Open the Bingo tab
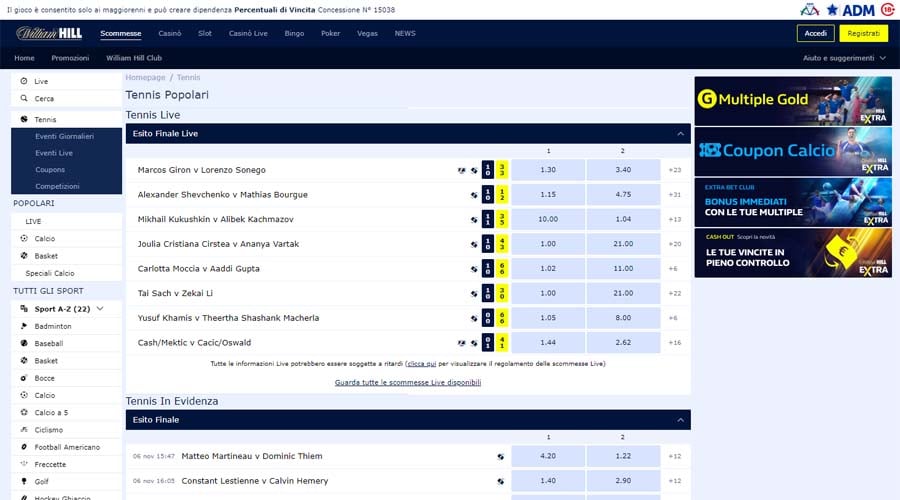This screenshot has width=900, height=500. pyautogui.click(x=294, y=33)
